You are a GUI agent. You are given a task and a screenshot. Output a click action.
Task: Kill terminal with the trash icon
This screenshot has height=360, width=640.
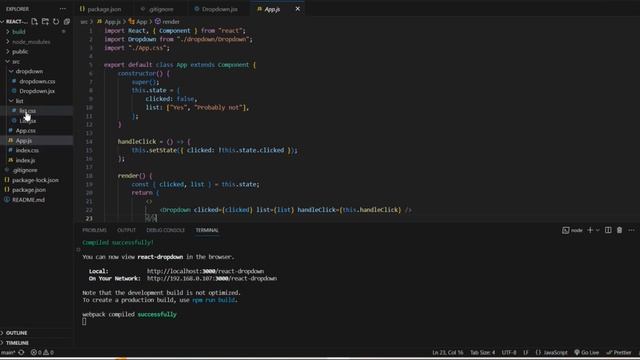coord(620,230)
